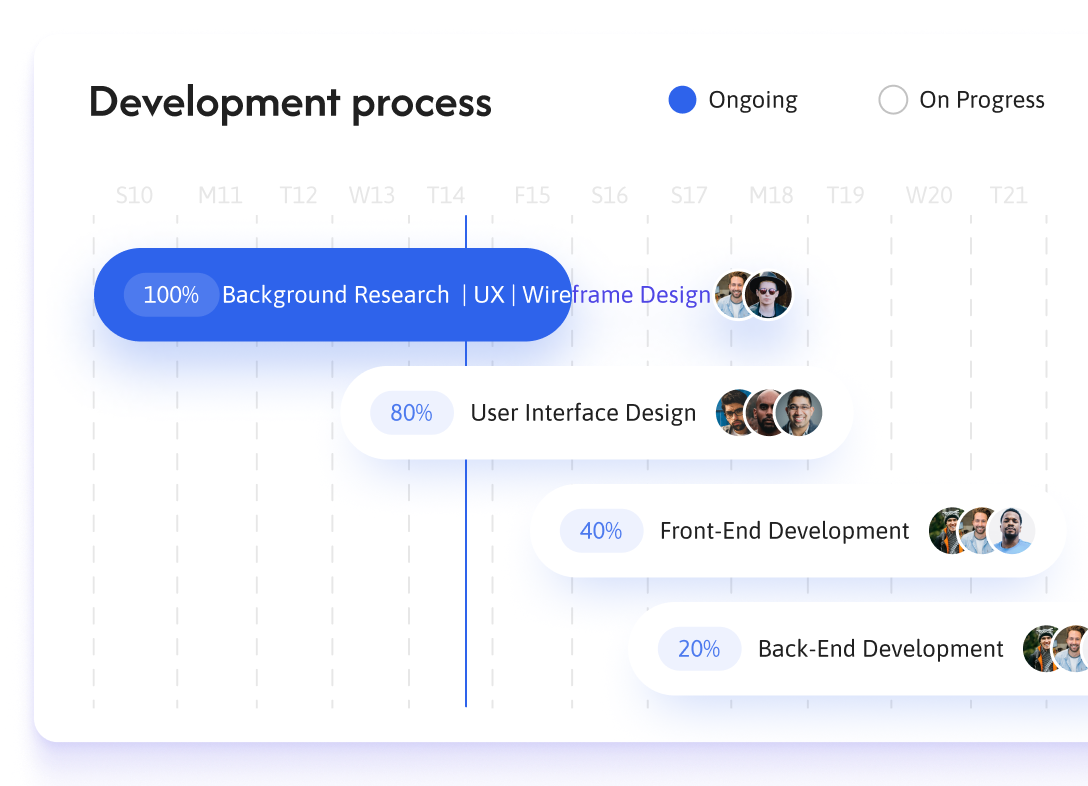The height and width of the screenshot is (786, 1088).
Task: Open the Back-End Development task
Action: tap(880, 649)
